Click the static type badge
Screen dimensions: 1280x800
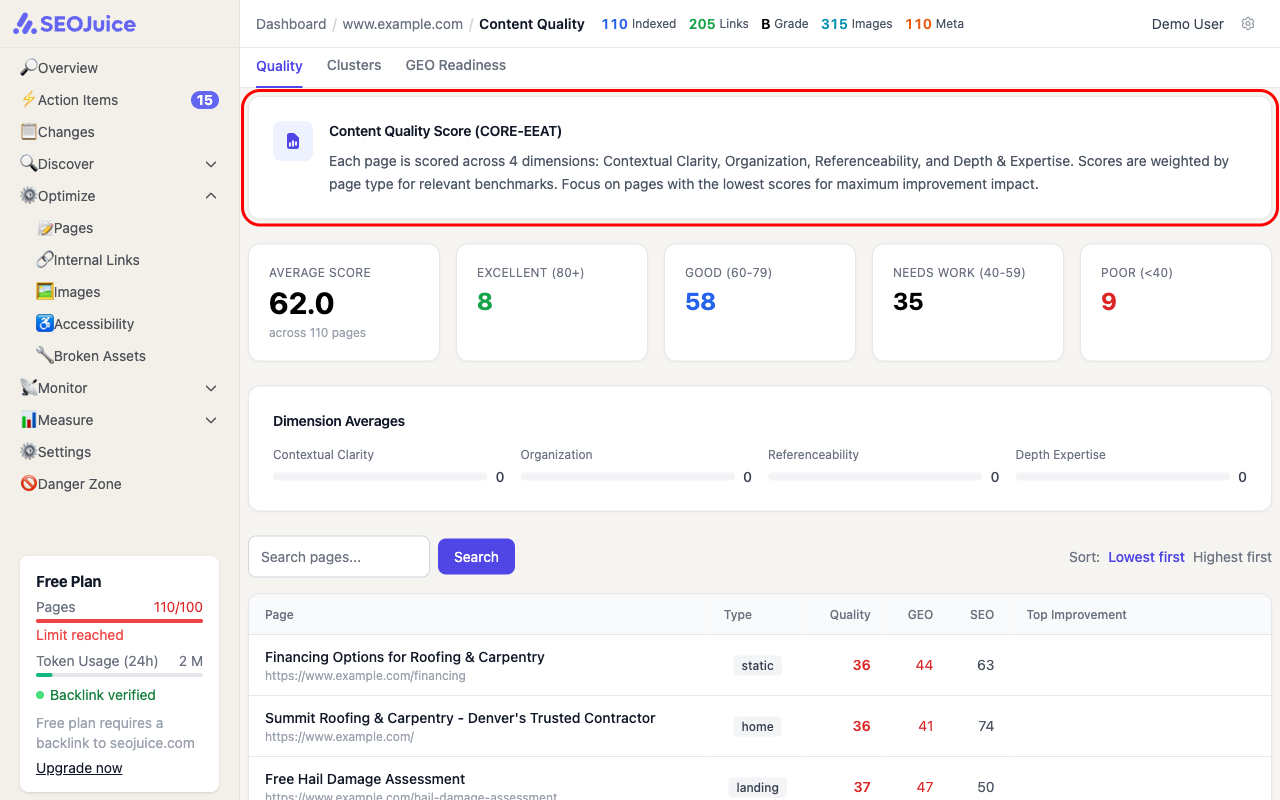[757, 666]
